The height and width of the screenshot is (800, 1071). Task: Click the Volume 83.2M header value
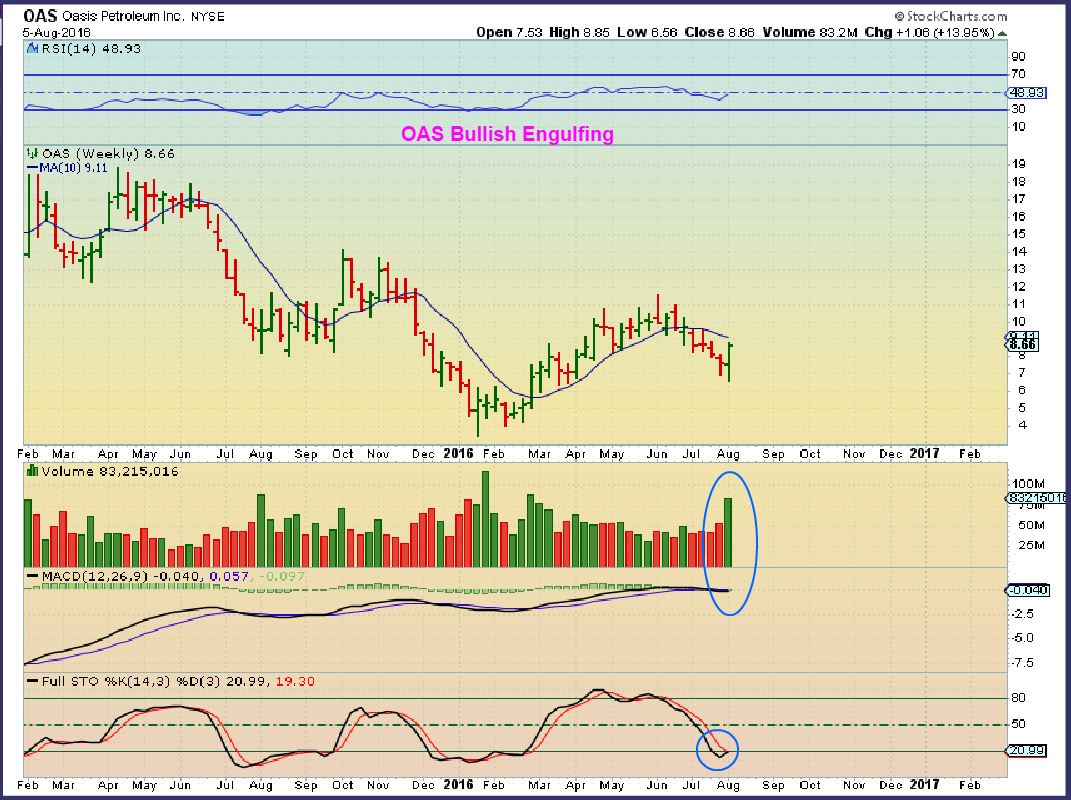click(809, 32)
